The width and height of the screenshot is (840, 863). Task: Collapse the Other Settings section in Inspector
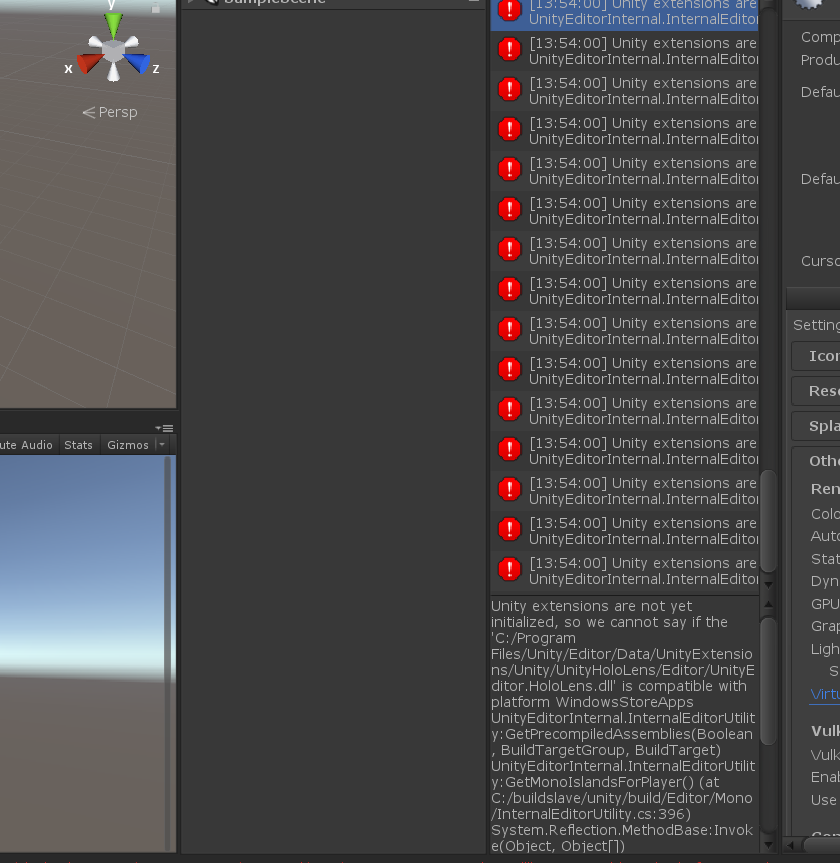pyautogui.click(x=824, y=461)
